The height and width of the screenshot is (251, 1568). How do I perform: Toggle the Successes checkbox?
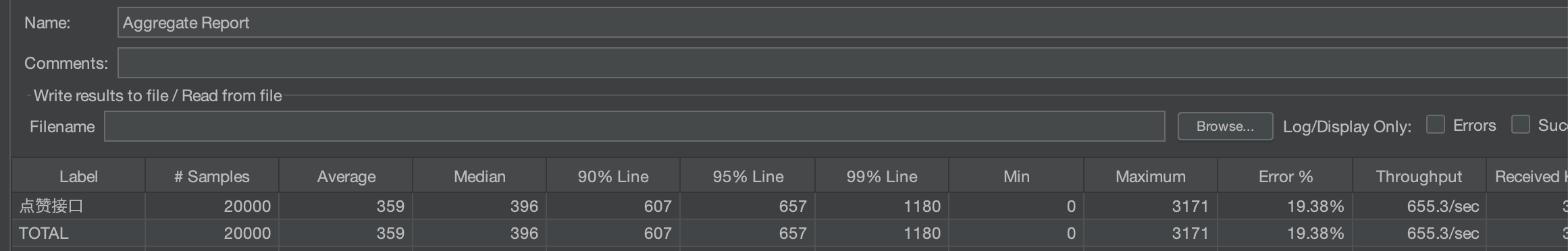(x=1520, y=125)
